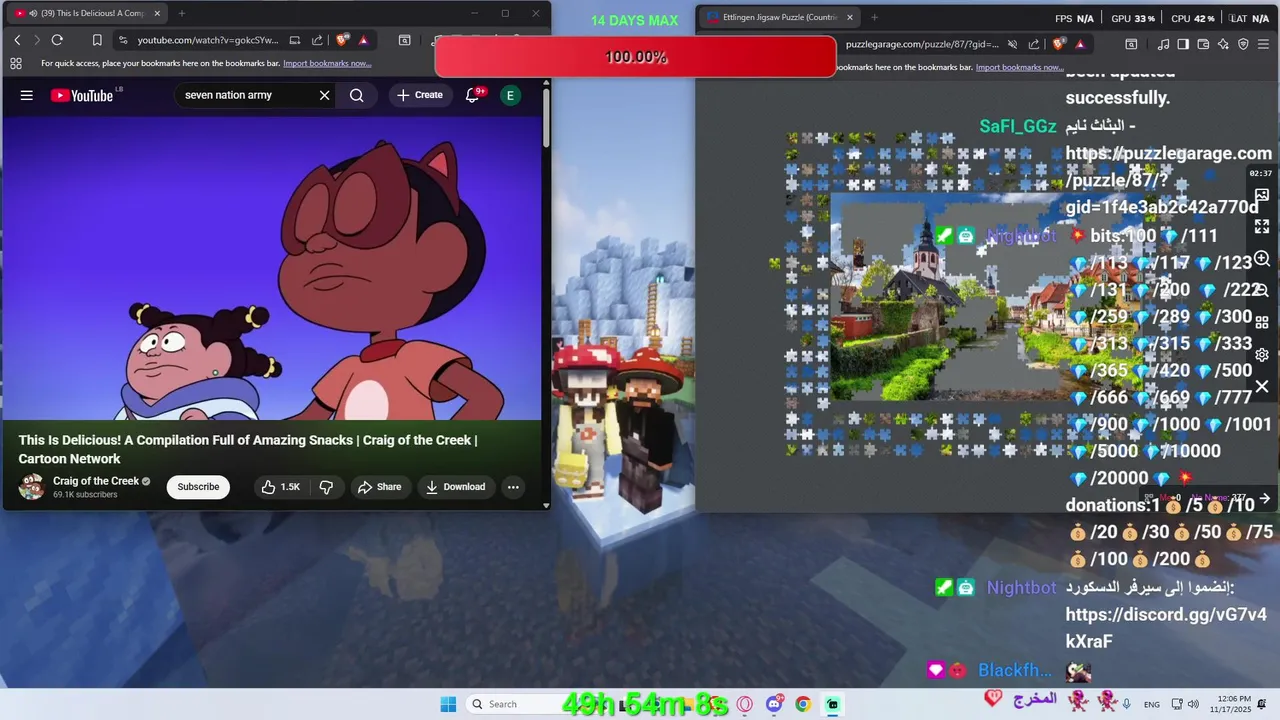Share the puzzlegarage page URL
Viewport: 1280px width, 720px height.
pos(1034,44)
